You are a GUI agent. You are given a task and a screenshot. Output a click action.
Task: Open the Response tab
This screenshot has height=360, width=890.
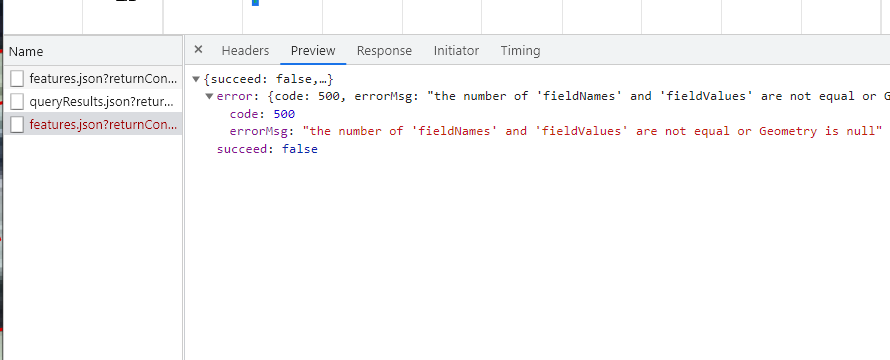click(384, 51)
